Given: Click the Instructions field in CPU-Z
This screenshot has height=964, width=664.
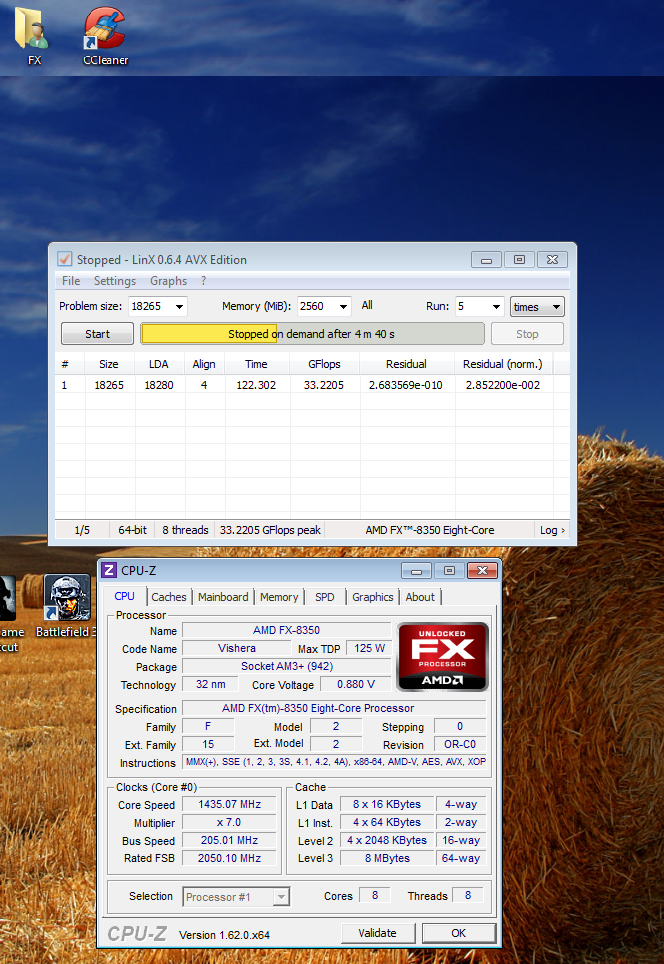Looking at the screenshot, I should 335,762.
